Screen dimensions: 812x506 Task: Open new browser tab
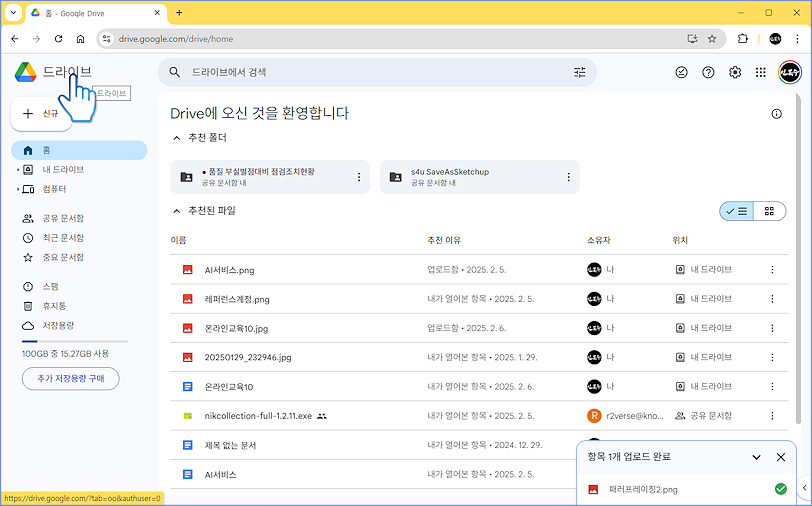click(x=179, y=13)
